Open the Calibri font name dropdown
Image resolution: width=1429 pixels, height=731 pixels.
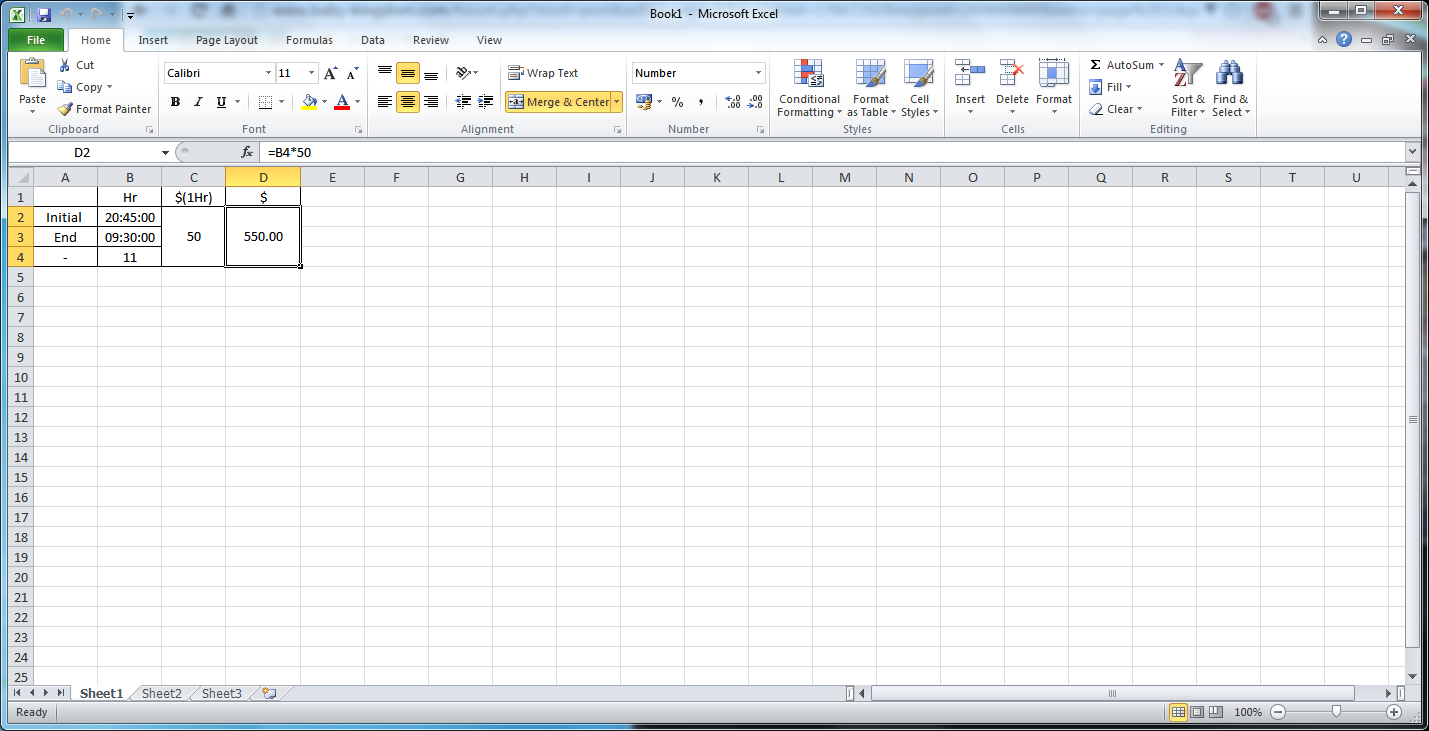(x=268, y=73)
